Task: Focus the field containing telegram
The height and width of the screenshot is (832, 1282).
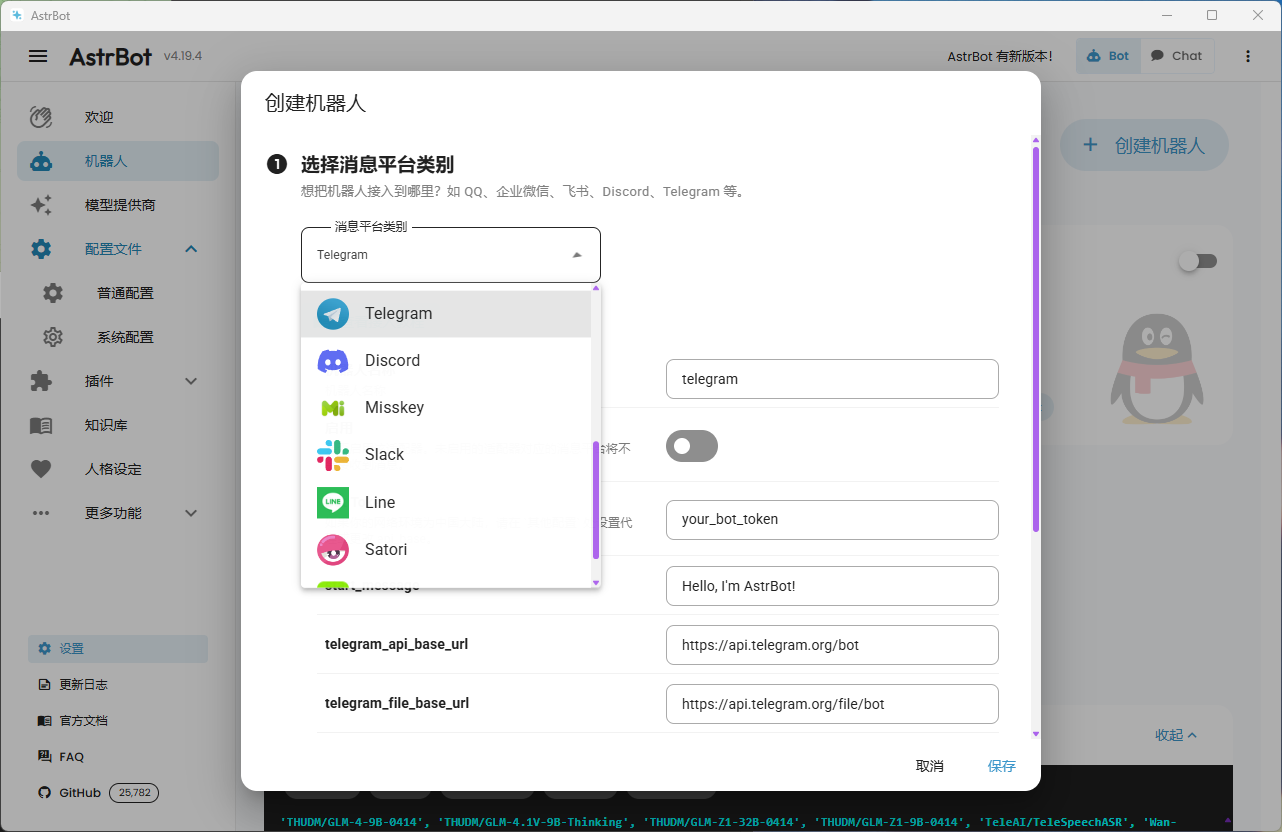Action: click(832, 379)
